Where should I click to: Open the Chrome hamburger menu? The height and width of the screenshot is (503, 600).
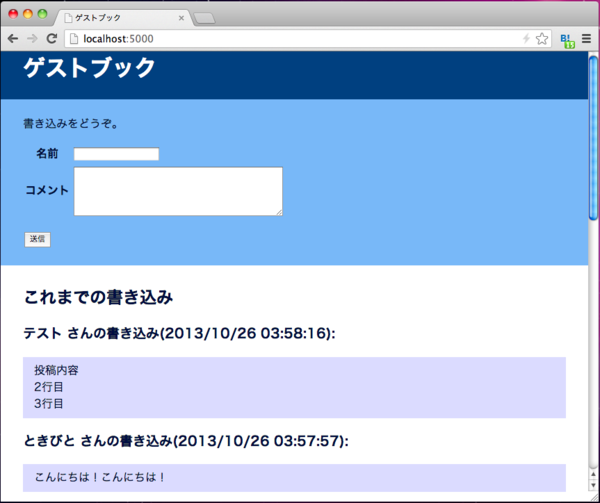tap(586, 38)
